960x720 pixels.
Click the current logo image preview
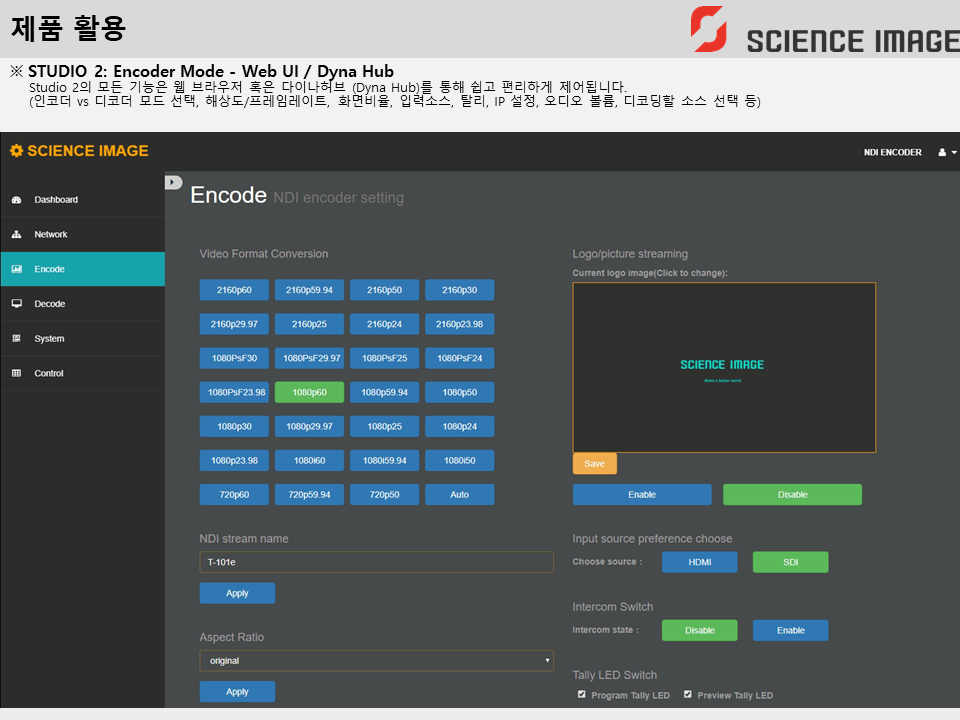724,367
